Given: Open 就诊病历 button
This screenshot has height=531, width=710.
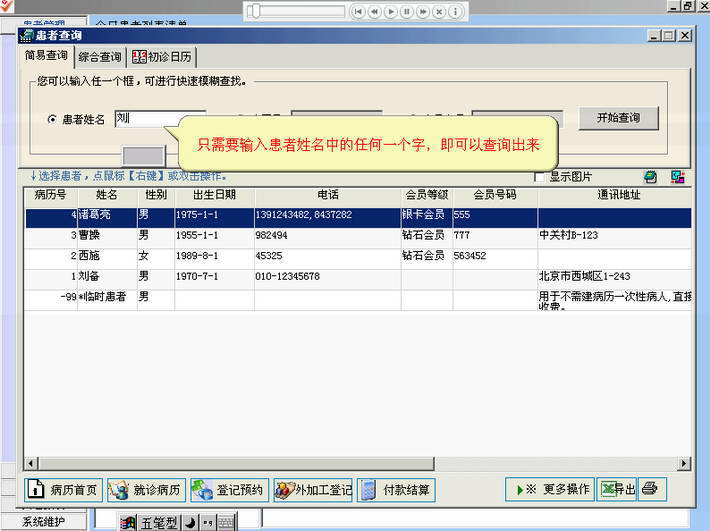Looking at the screenshot, I should (147, 490).
